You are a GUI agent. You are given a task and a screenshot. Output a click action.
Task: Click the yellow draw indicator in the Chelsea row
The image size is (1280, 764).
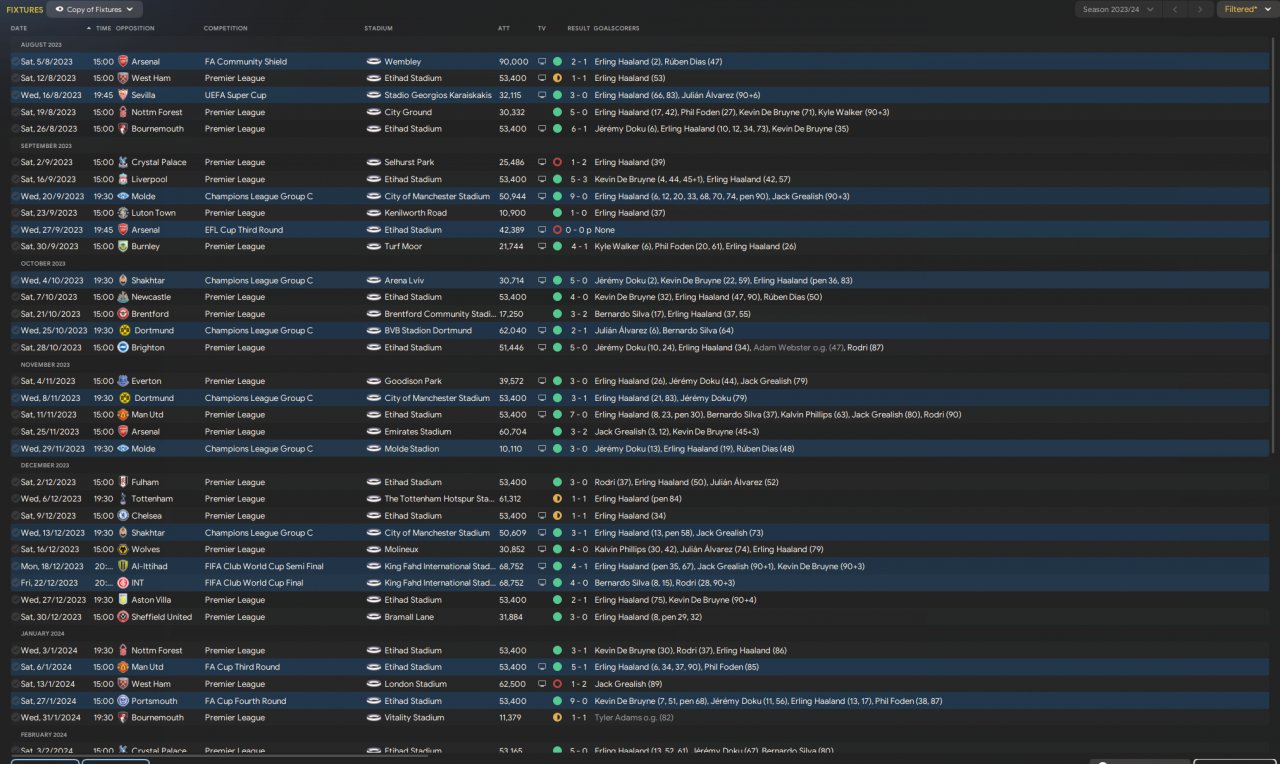click(557, 516)
